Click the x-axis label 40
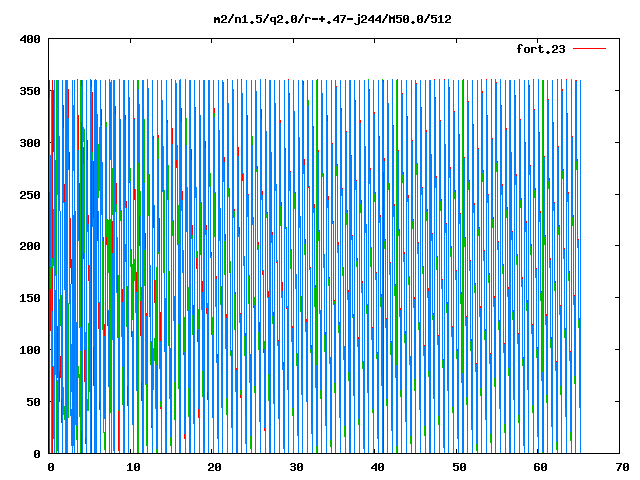Image resolution: width=640 pixels, height=480 pixels. coord(378,467)
